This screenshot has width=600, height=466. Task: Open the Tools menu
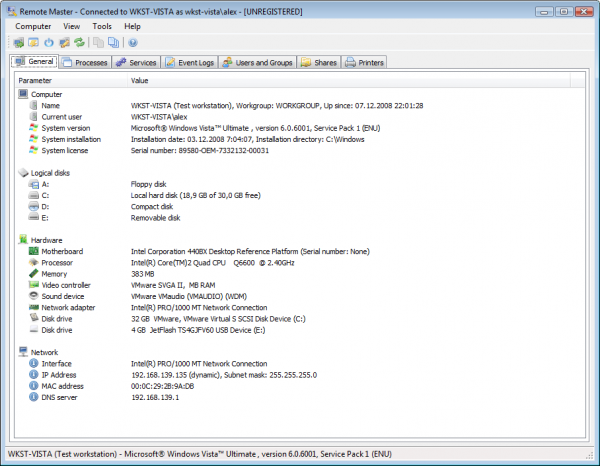[x=102, y=25]
